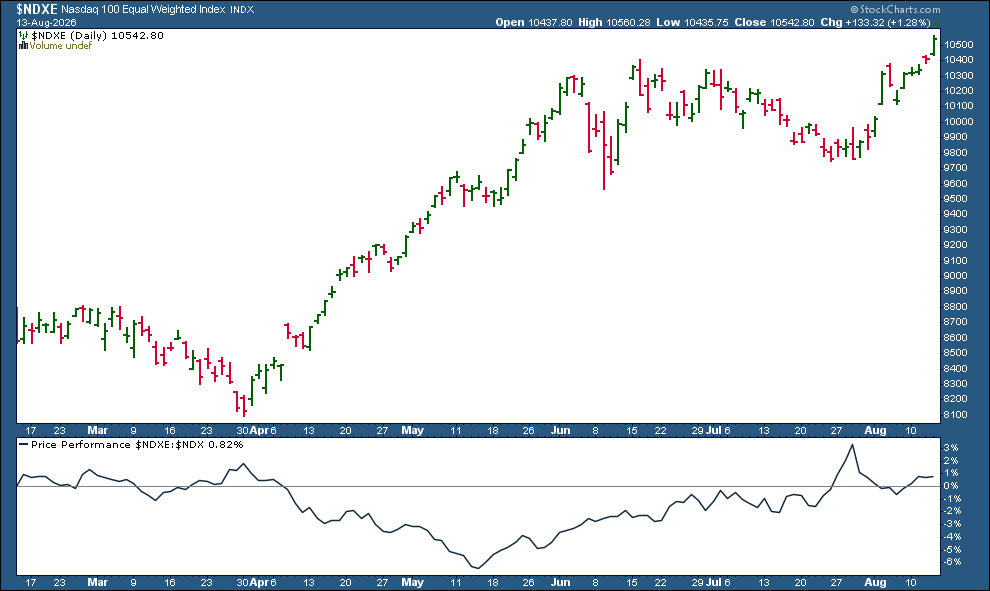Click the 9300 price axis label

pos(956,229)
